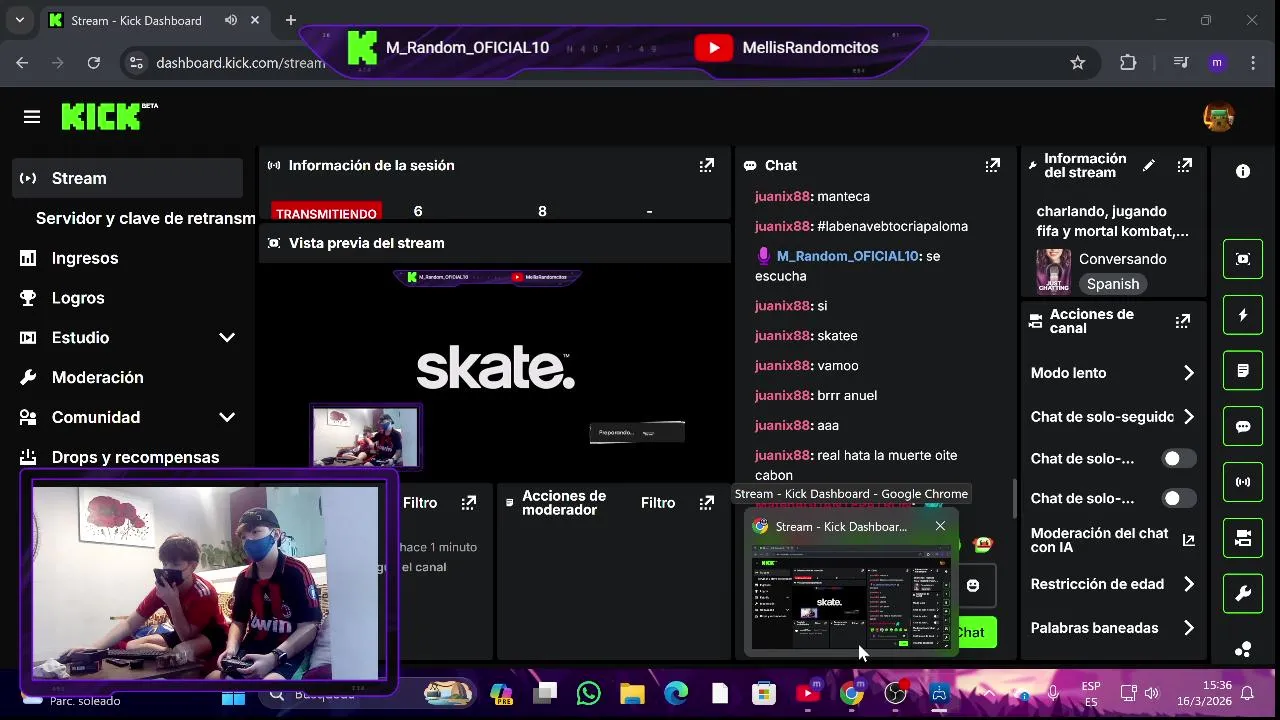Toggle the broadcast signal widget in right rail
The image size is (1280, 720).
(1243, 482)
